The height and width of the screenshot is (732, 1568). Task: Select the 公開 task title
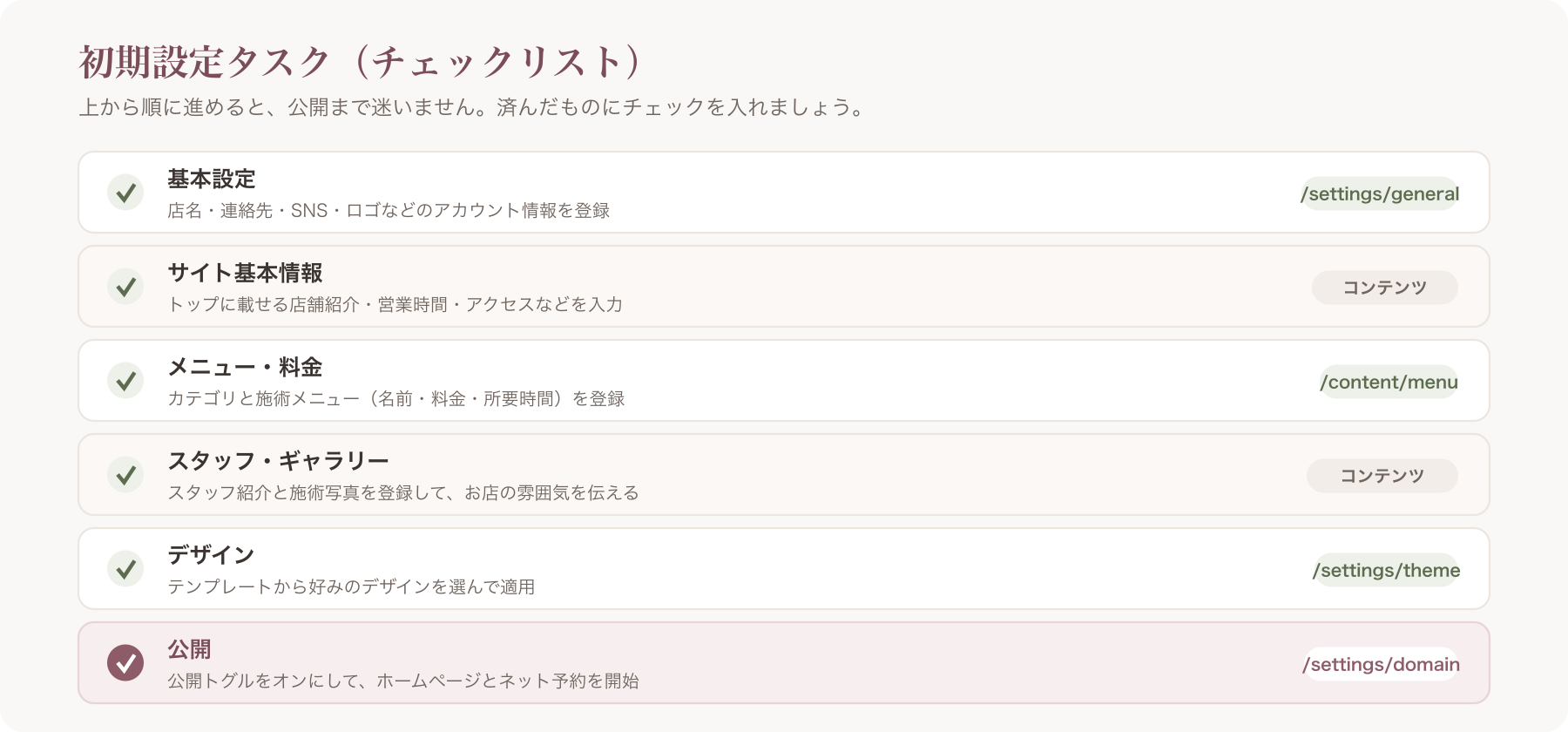tap(189, 649)
